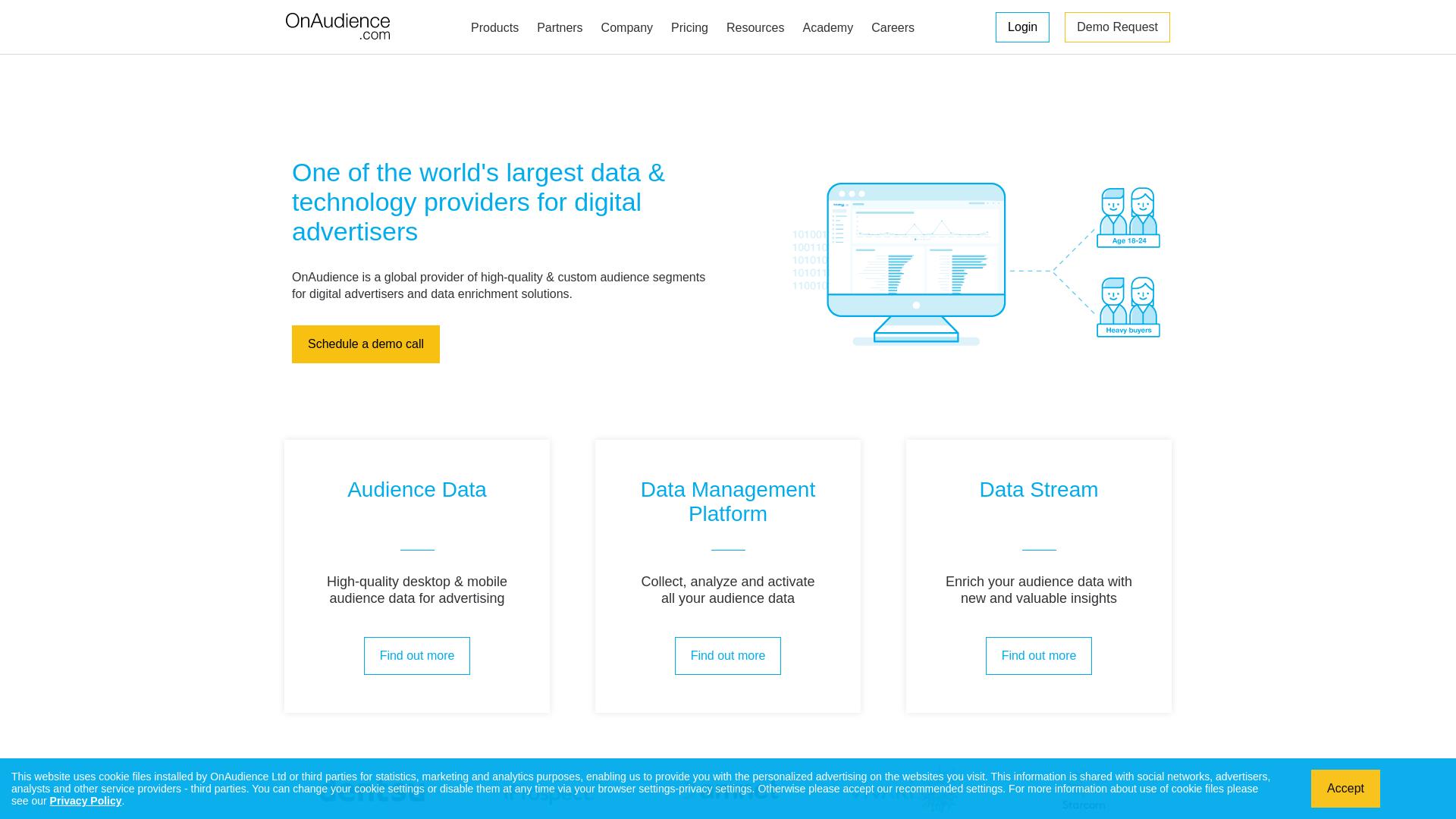Accept the cookie notice
Image resolution: width=1456 pixels, height=819 pixels.
1345,789
